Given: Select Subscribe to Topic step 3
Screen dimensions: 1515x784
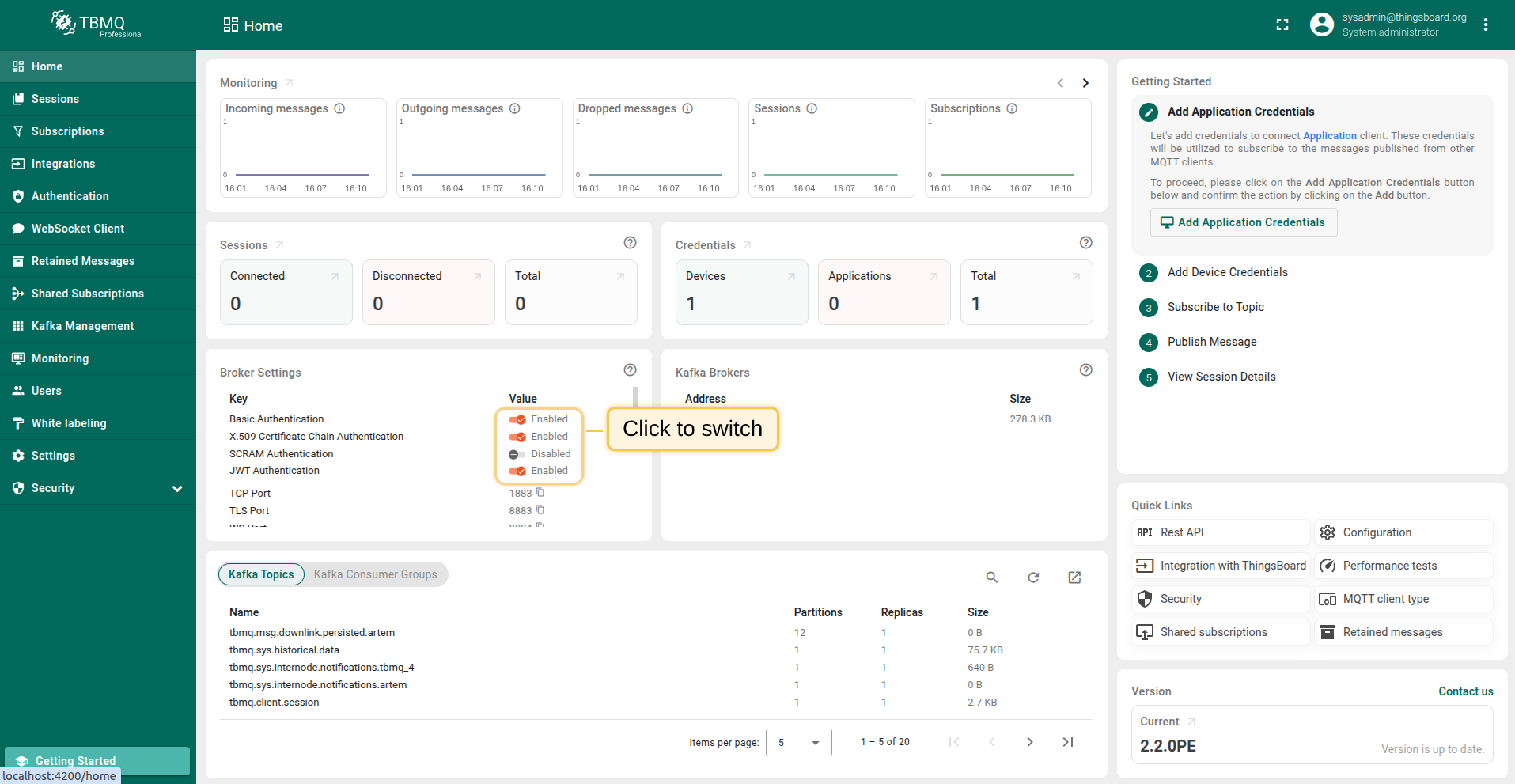Looking at the screenshot, I should coord(1215,307).
